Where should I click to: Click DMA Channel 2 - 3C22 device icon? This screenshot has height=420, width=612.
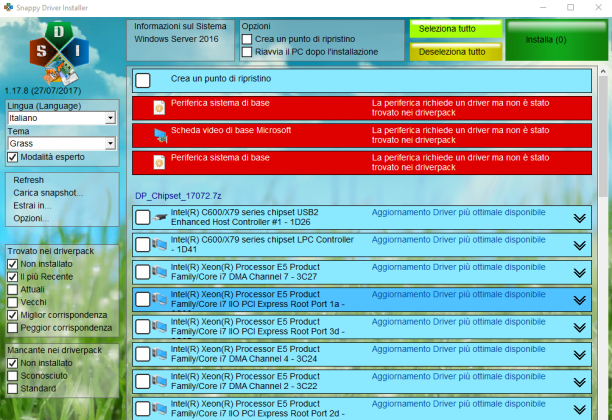160,381
